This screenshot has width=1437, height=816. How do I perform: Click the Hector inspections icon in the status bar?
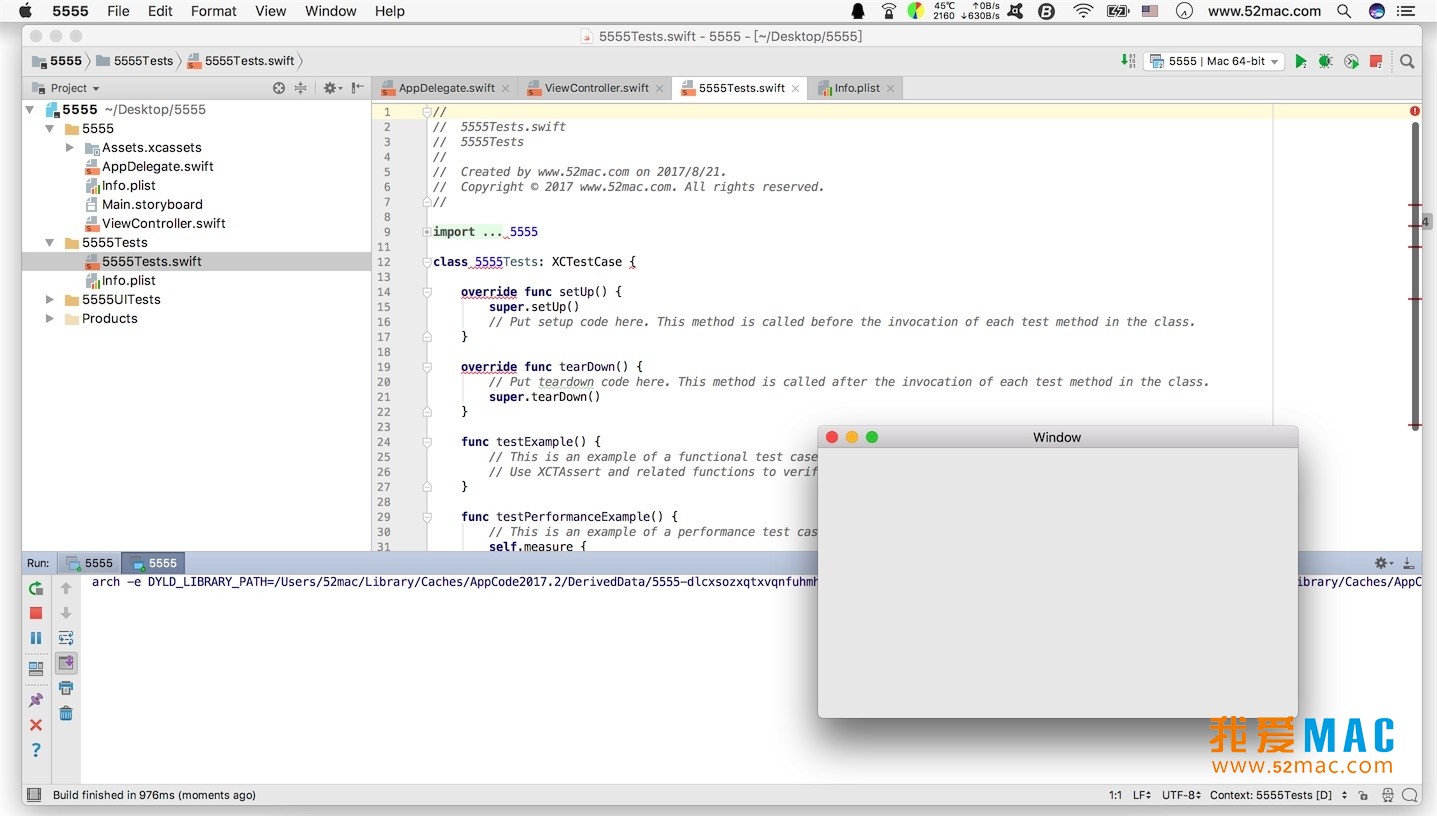coord(1388,795)
